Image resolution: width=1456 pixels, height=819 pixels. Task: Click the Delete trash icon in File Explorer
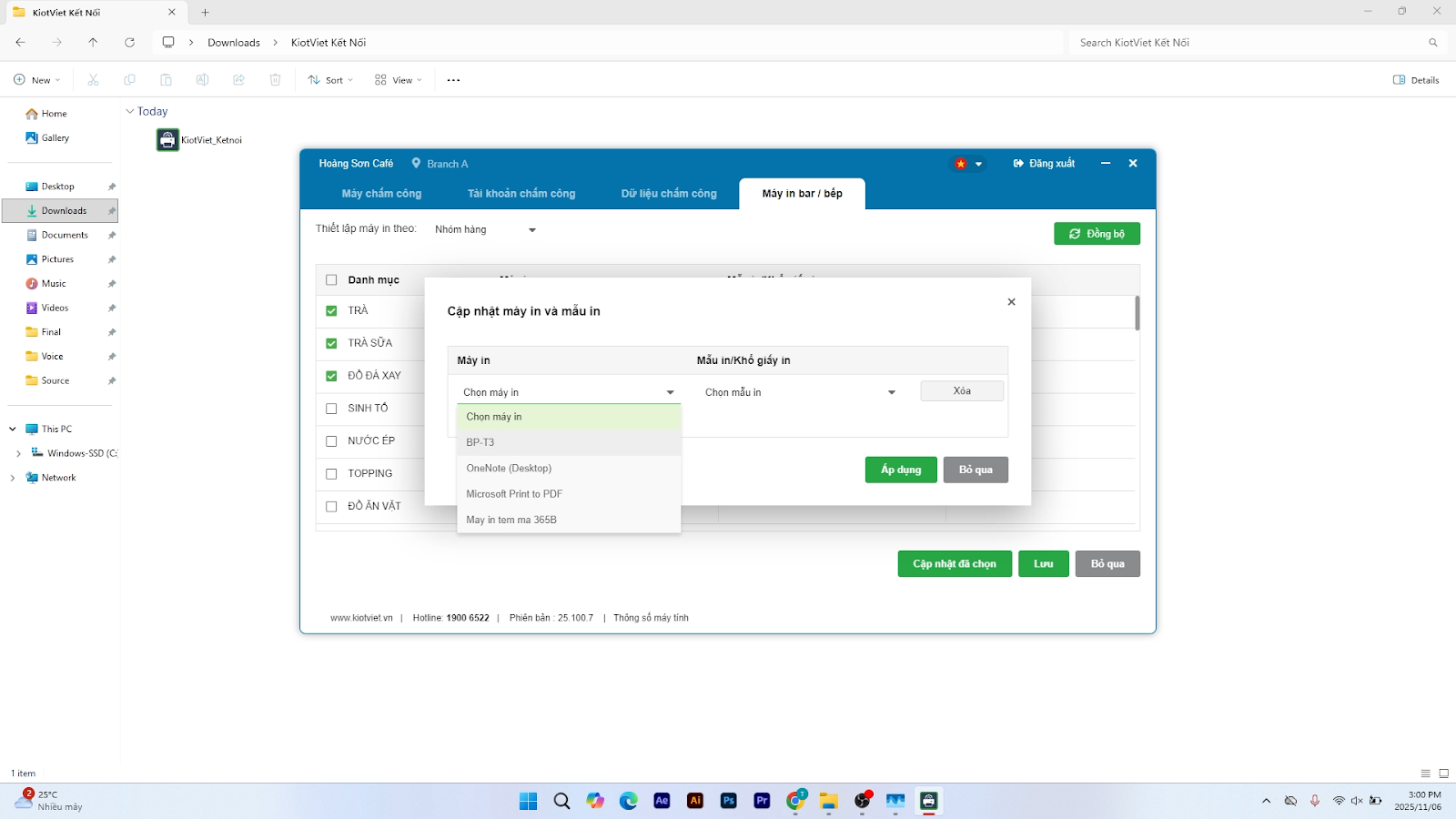click(x=275, y=80)
